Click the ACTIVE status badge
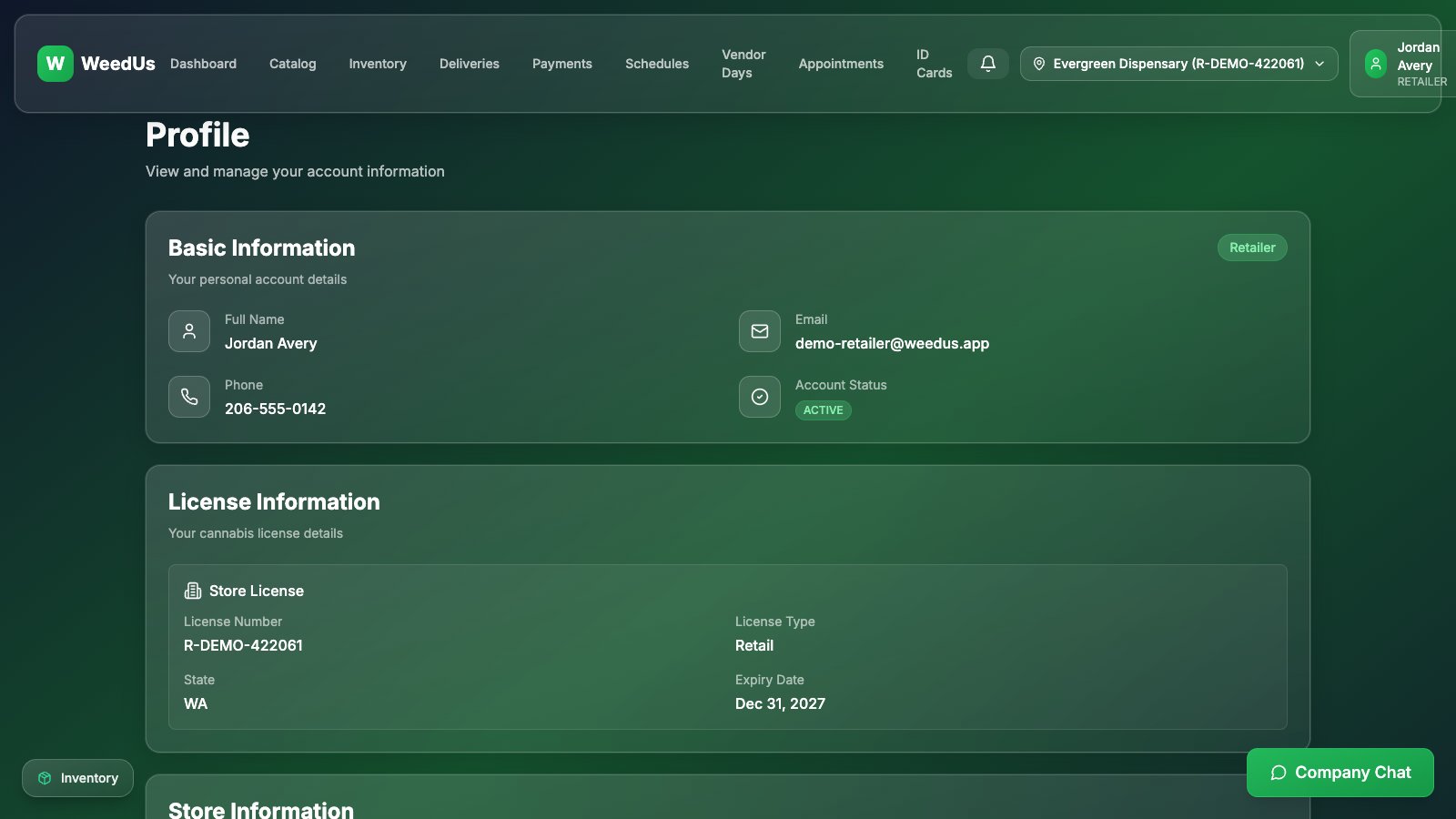The width and height of the screenshot is (1456, 819). pos(824,410)
